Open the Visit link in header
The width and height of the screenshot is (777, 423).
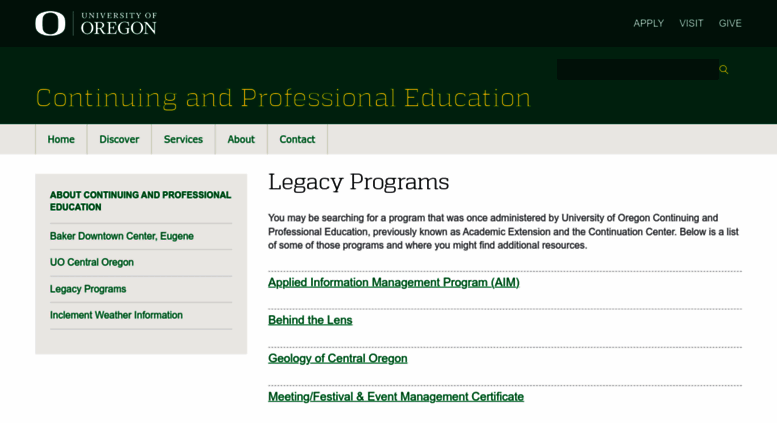point(691,23)
